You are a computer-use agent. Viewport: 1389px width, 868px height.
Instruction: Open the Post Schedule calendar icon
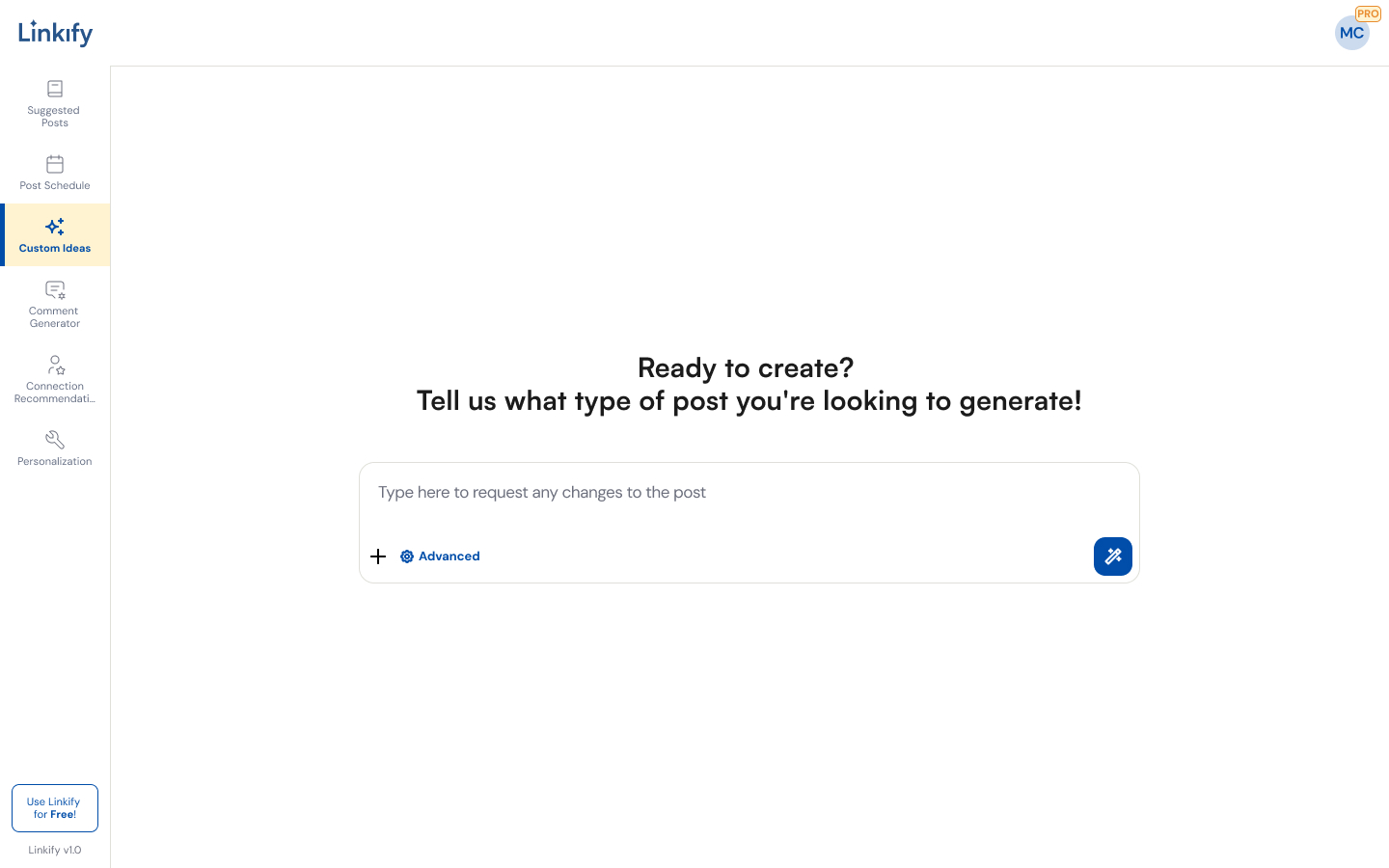[x=55, y=164]
